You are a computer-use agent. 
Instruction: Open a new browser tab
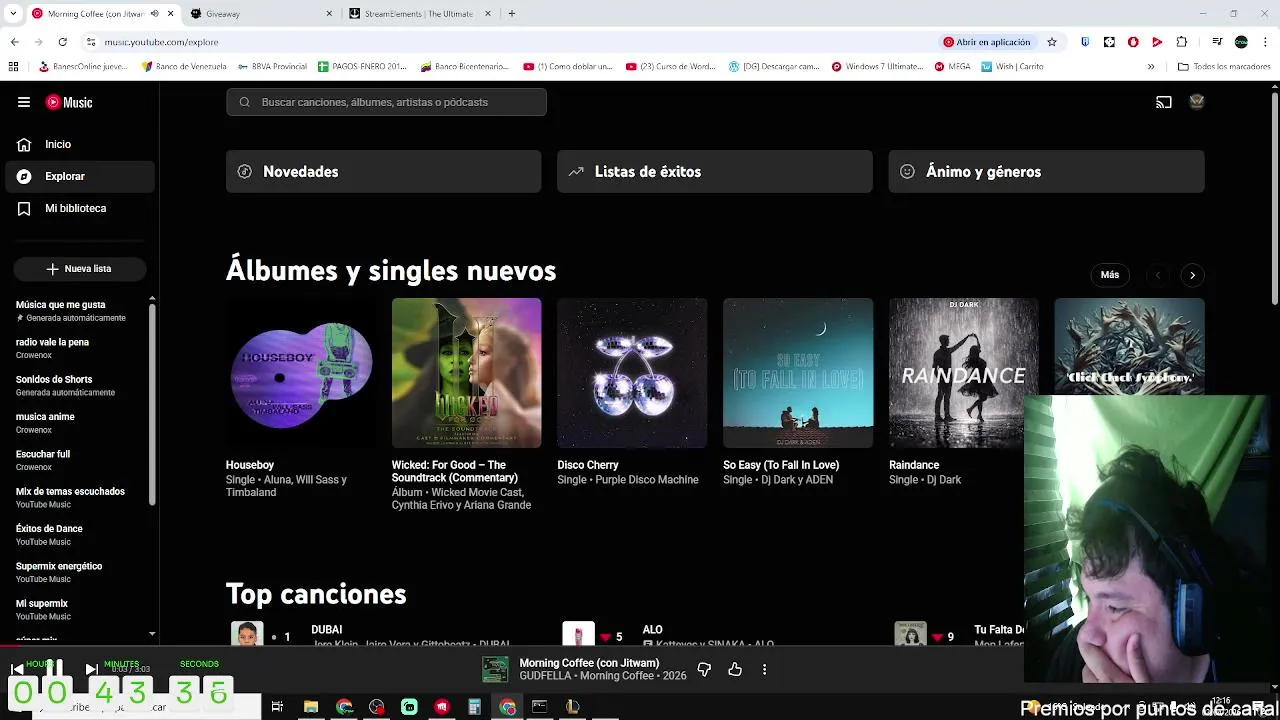click(512, 14)
